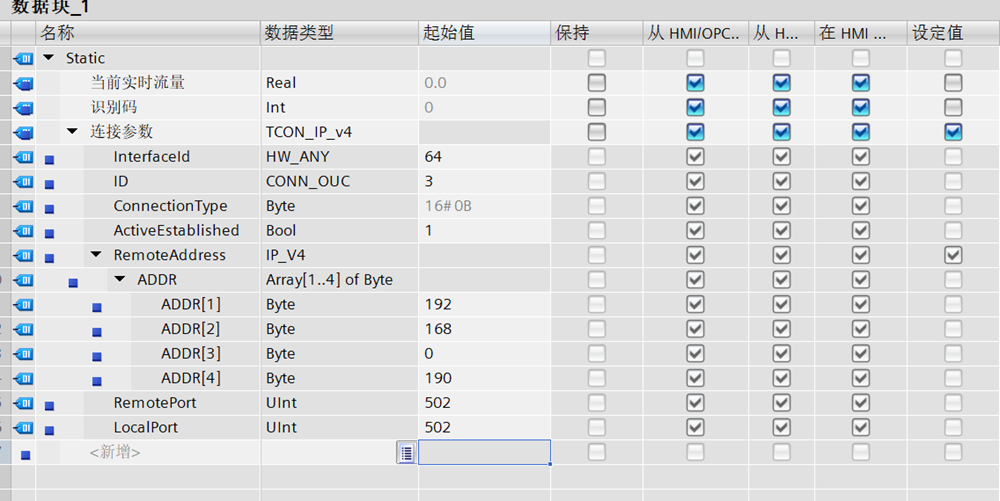Click the row icon for 识别码

pos(22,108)
